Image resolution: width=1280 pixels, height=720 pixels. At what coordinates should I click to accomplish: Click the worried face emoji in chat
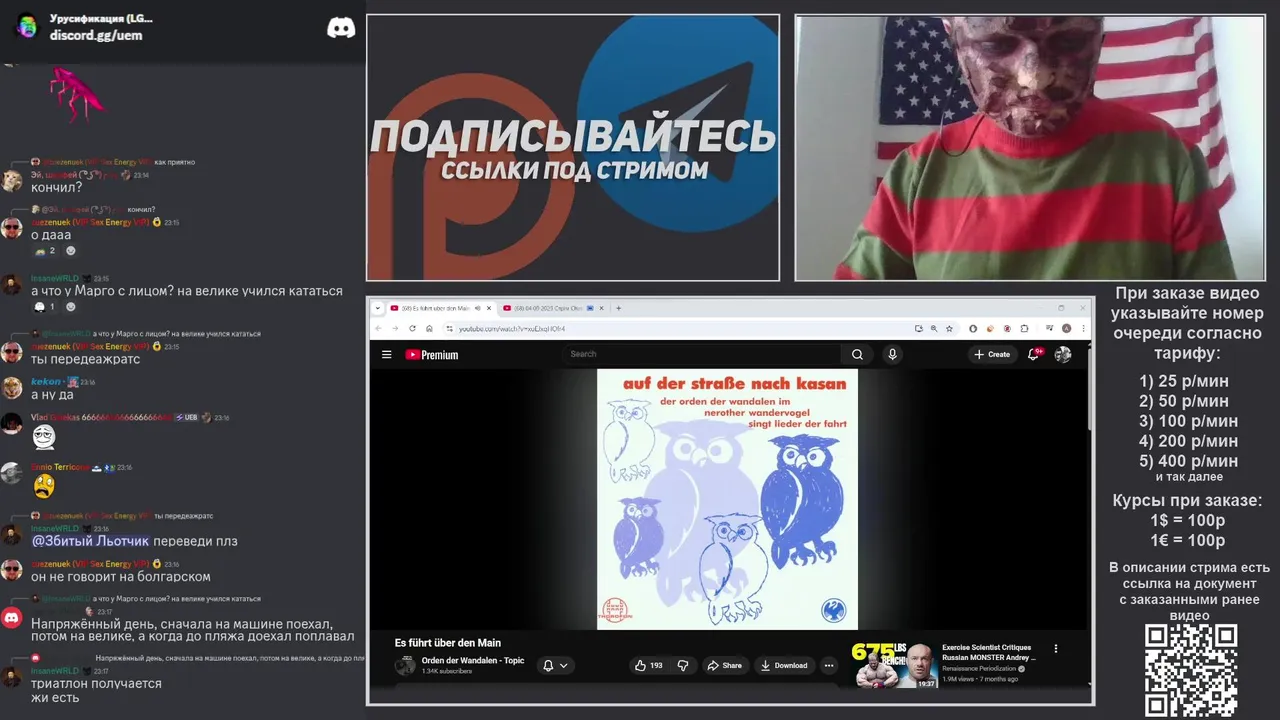point(44,486)
